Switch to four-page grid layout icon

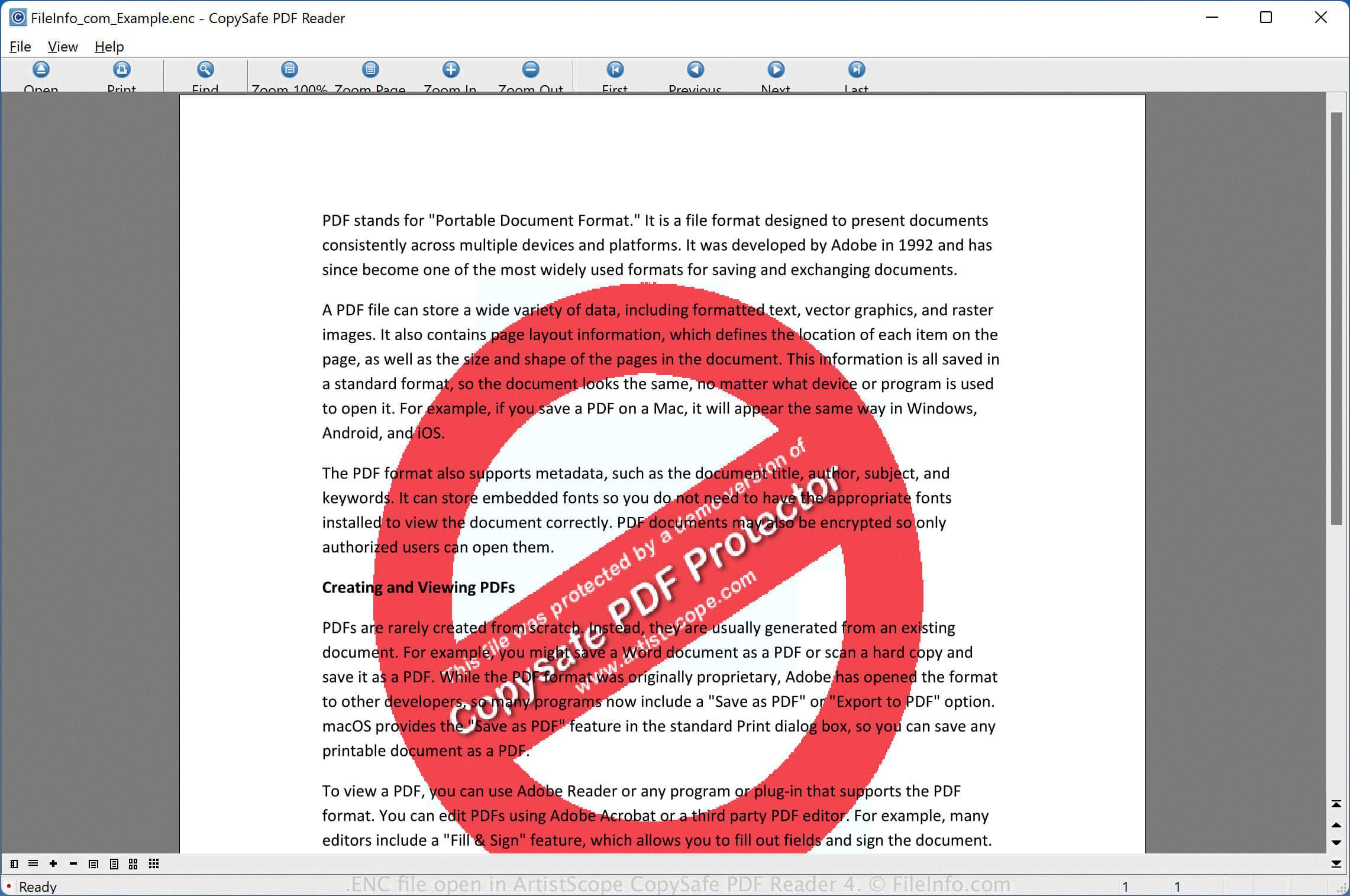[x=133, y=864]
